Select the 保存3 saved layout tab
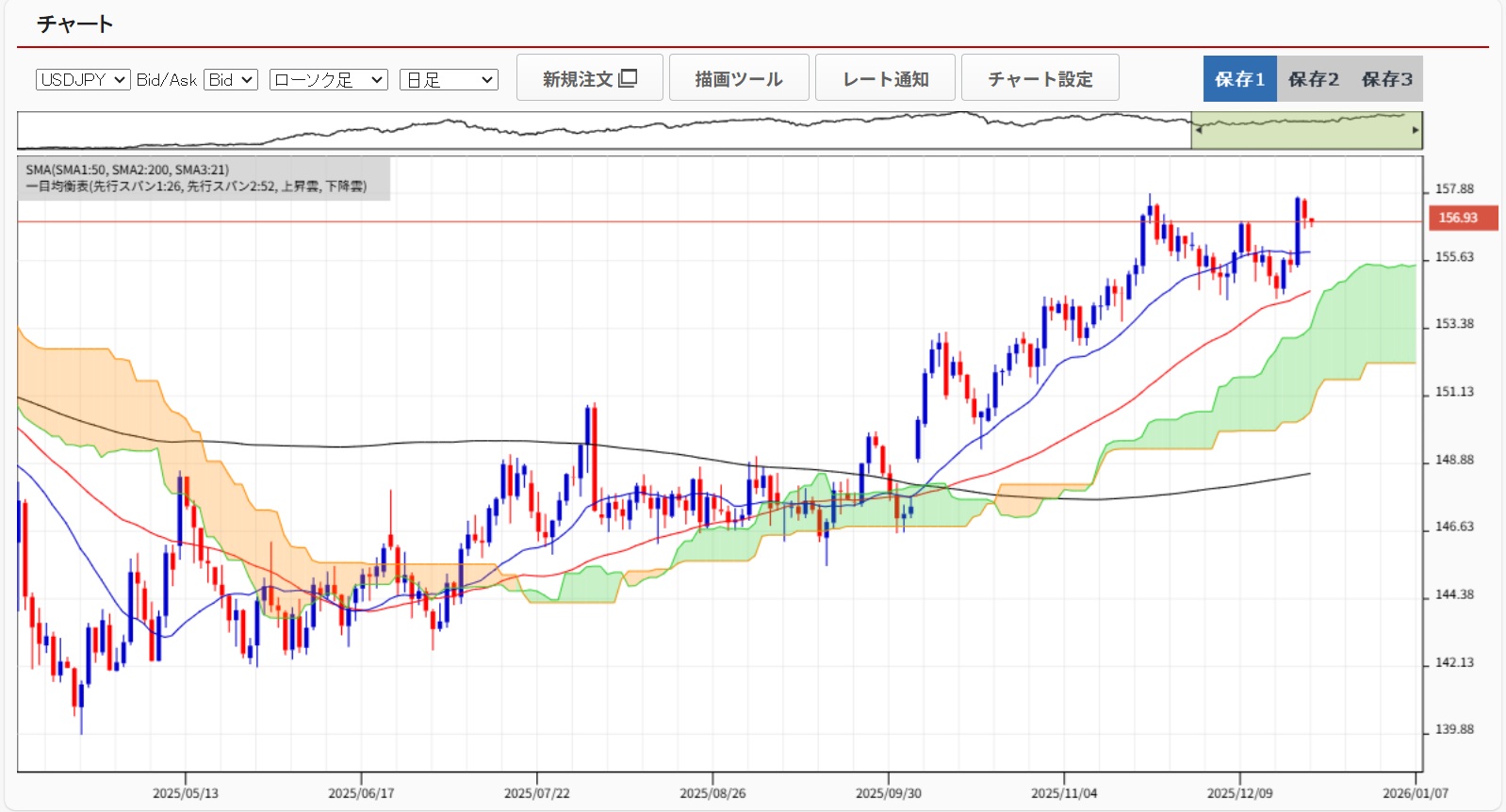1506x812 pixels. (x=1386, y=79)
